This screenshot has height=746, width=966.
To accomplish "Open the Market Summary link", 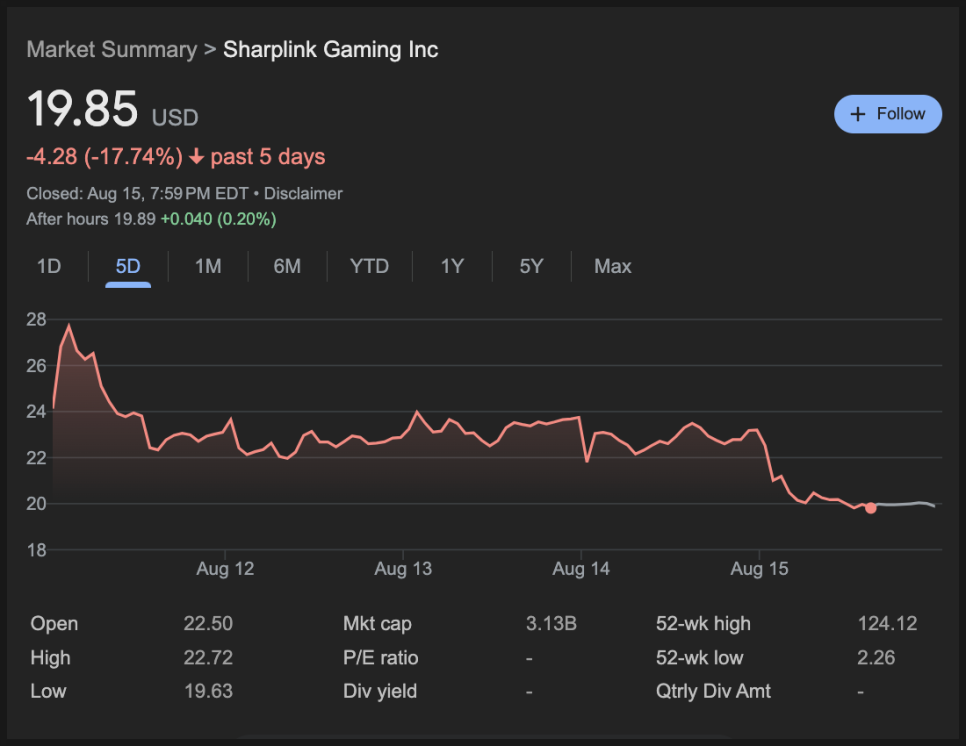I will pyautogui.click(x=112, y=49).
